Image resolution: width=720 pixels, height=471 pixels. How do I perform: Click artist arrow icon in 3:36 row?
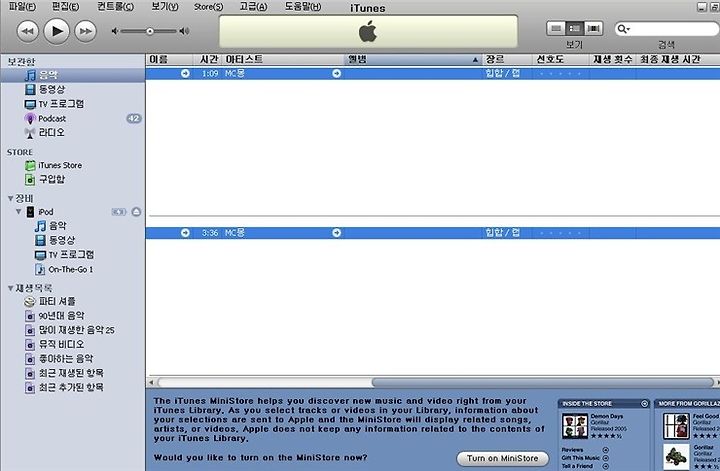click(x=337, y=233)
